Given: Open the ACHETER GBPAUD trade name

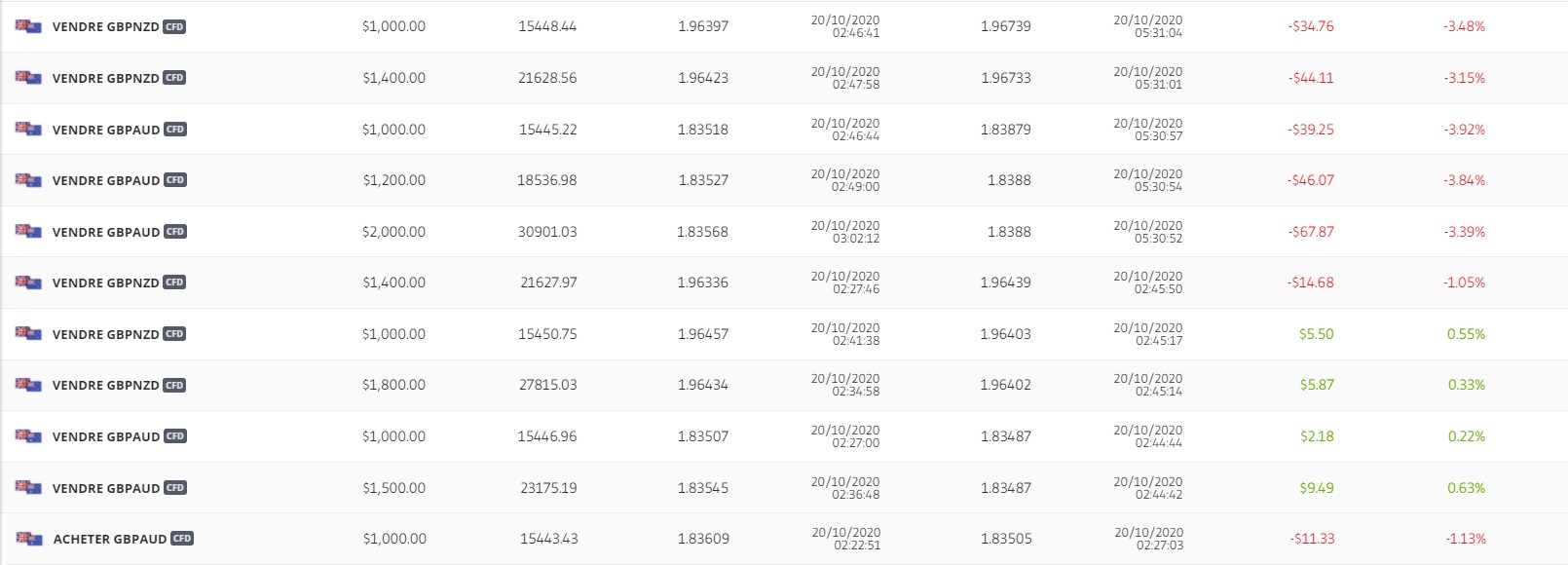Looking at the screenshot, I should click(110, 539).
